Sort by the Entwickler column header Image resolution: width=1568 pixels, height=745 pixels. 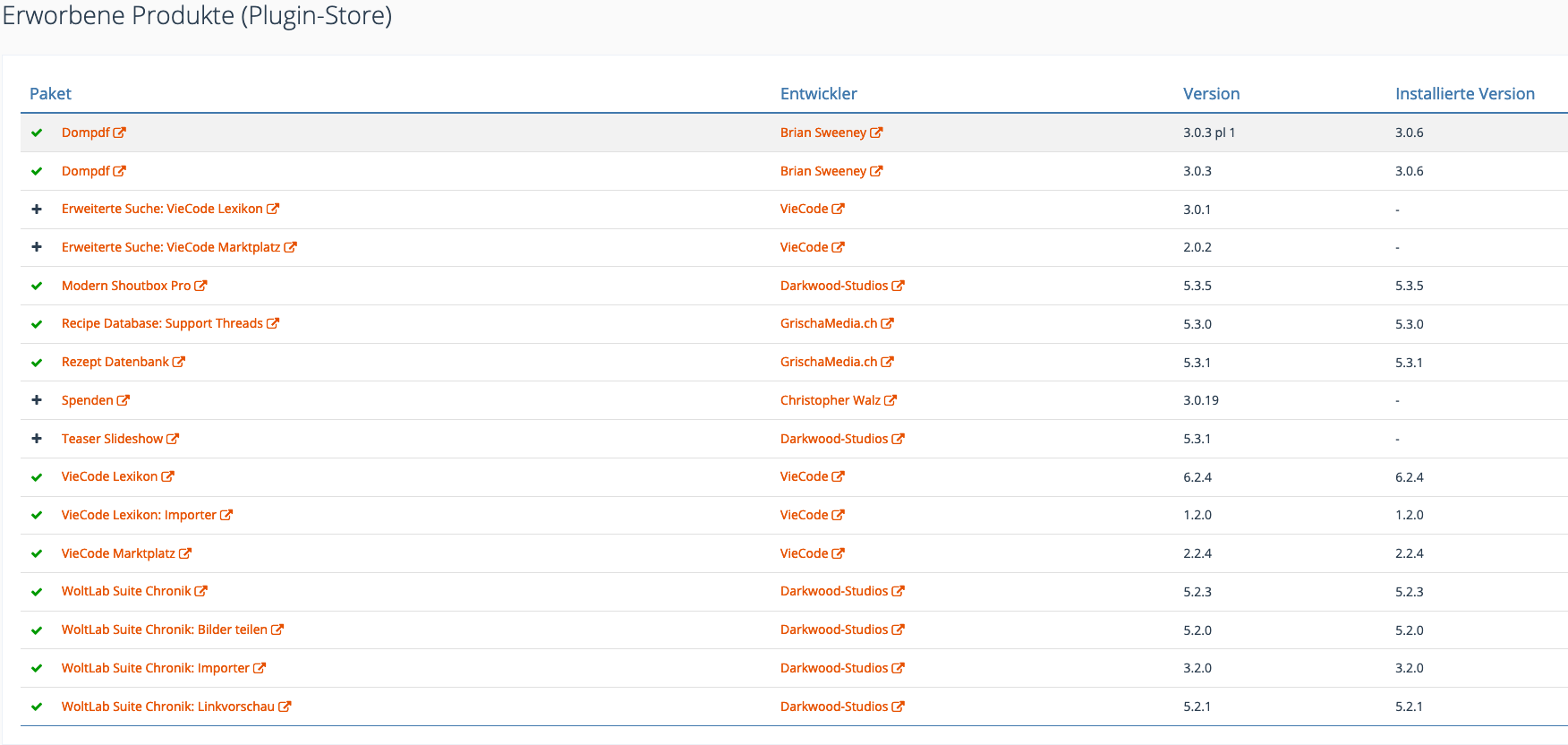(x=818, y=94)
